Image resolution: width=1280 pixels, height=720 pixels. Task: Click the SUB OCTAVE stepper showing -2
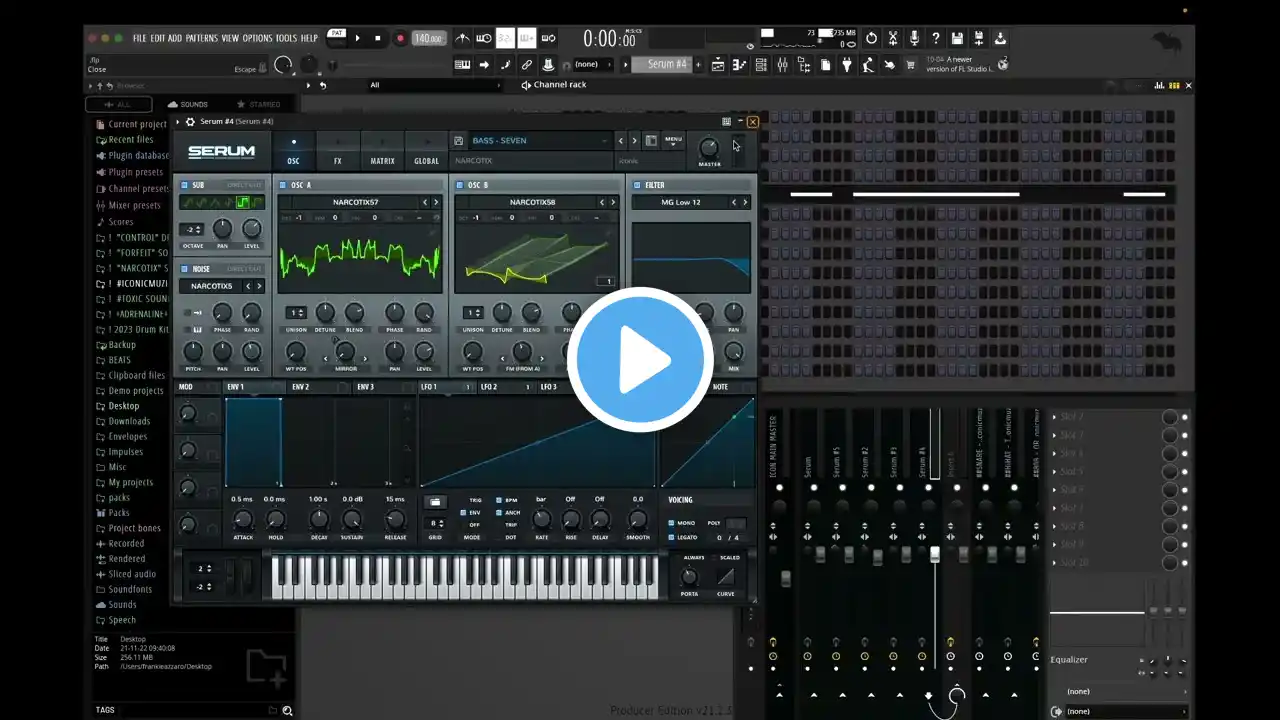click(193, 229)
